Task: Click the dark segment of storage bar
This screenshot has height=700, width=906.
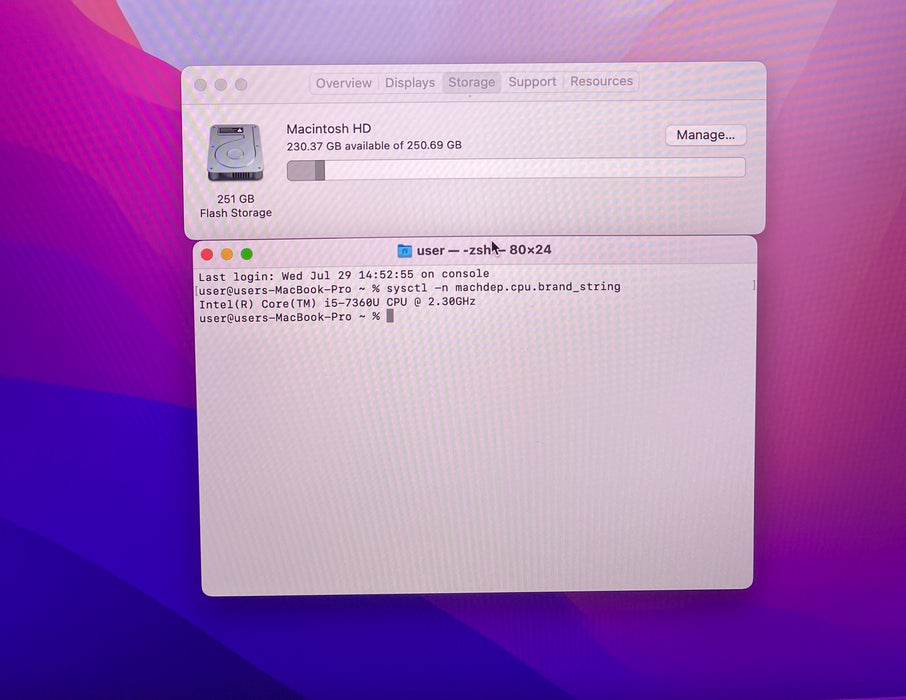Action: 320,171
